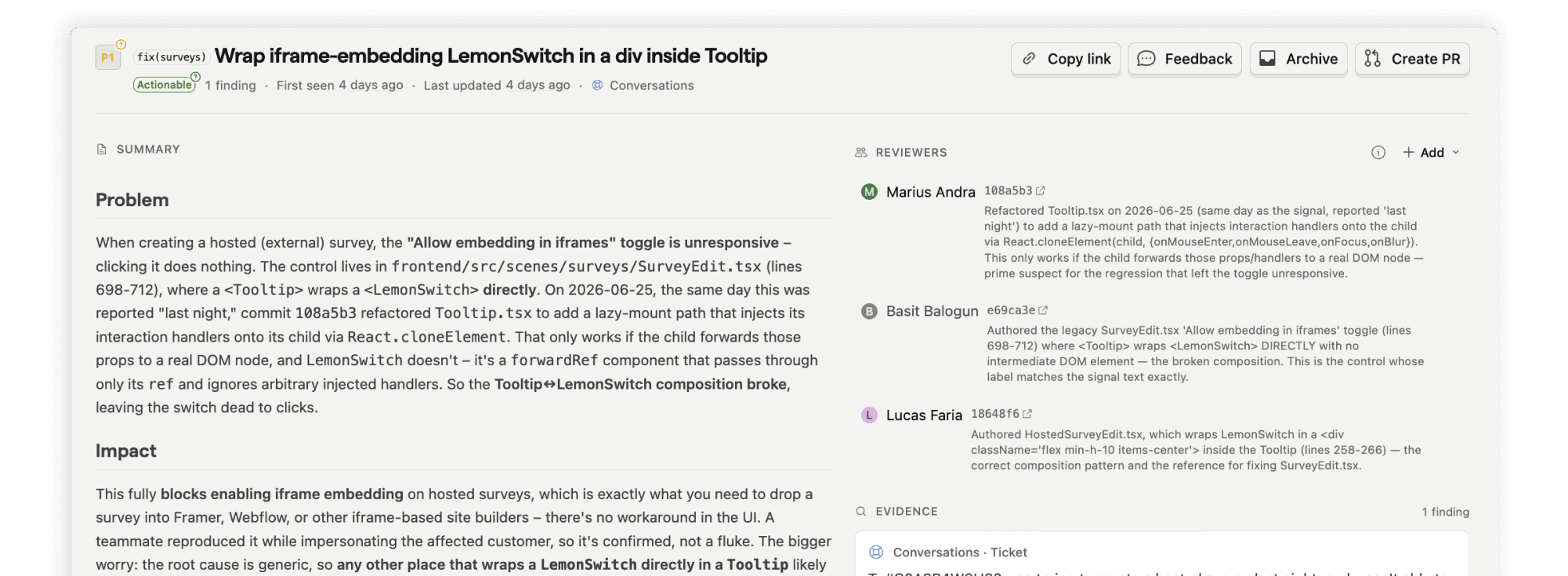Select the '1 finding' text in header
The image size is (1568, 576).
pyautogui.click(x=230, y=85)
